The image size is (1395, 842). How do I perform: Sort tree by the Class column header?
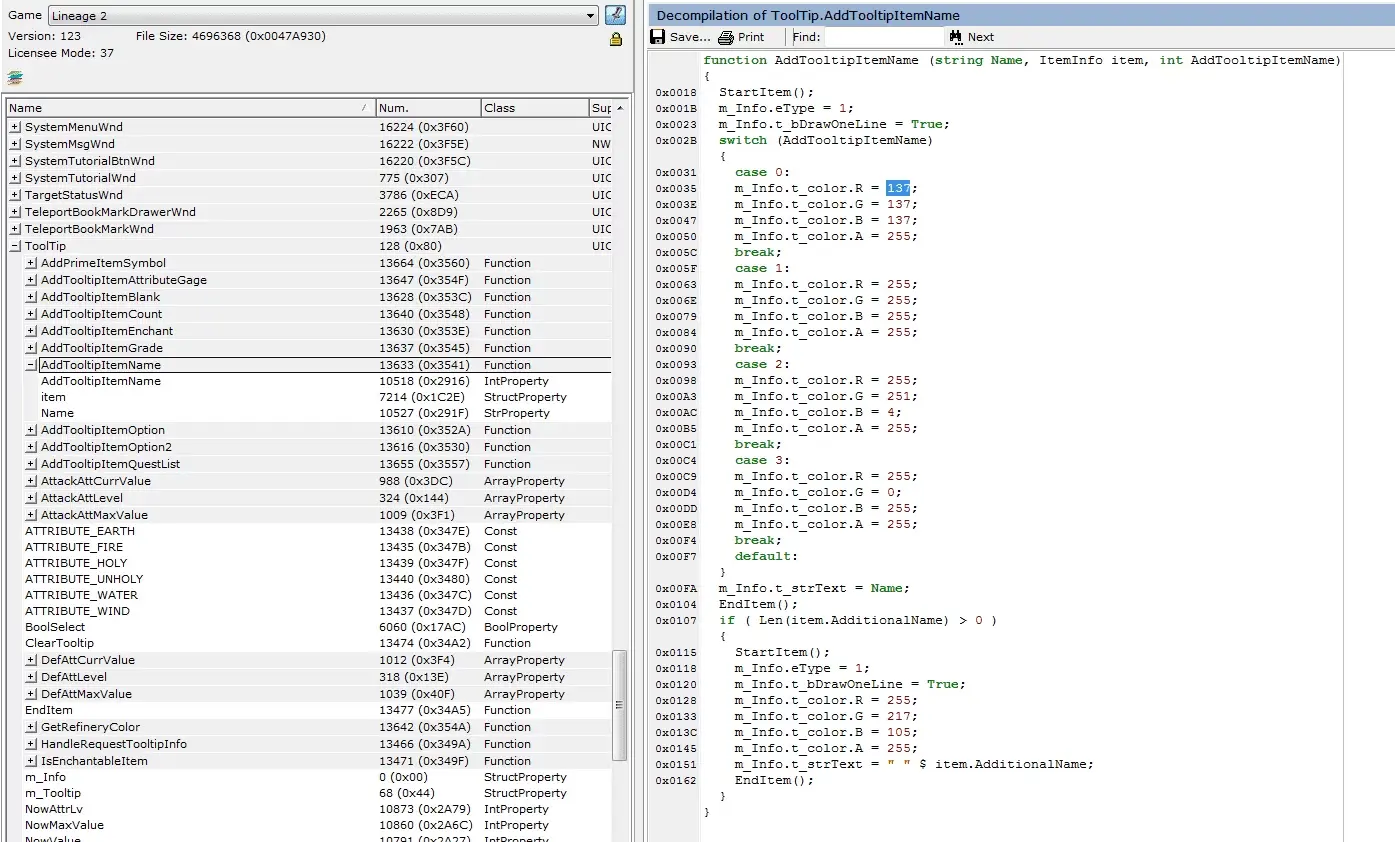(535, 108)
